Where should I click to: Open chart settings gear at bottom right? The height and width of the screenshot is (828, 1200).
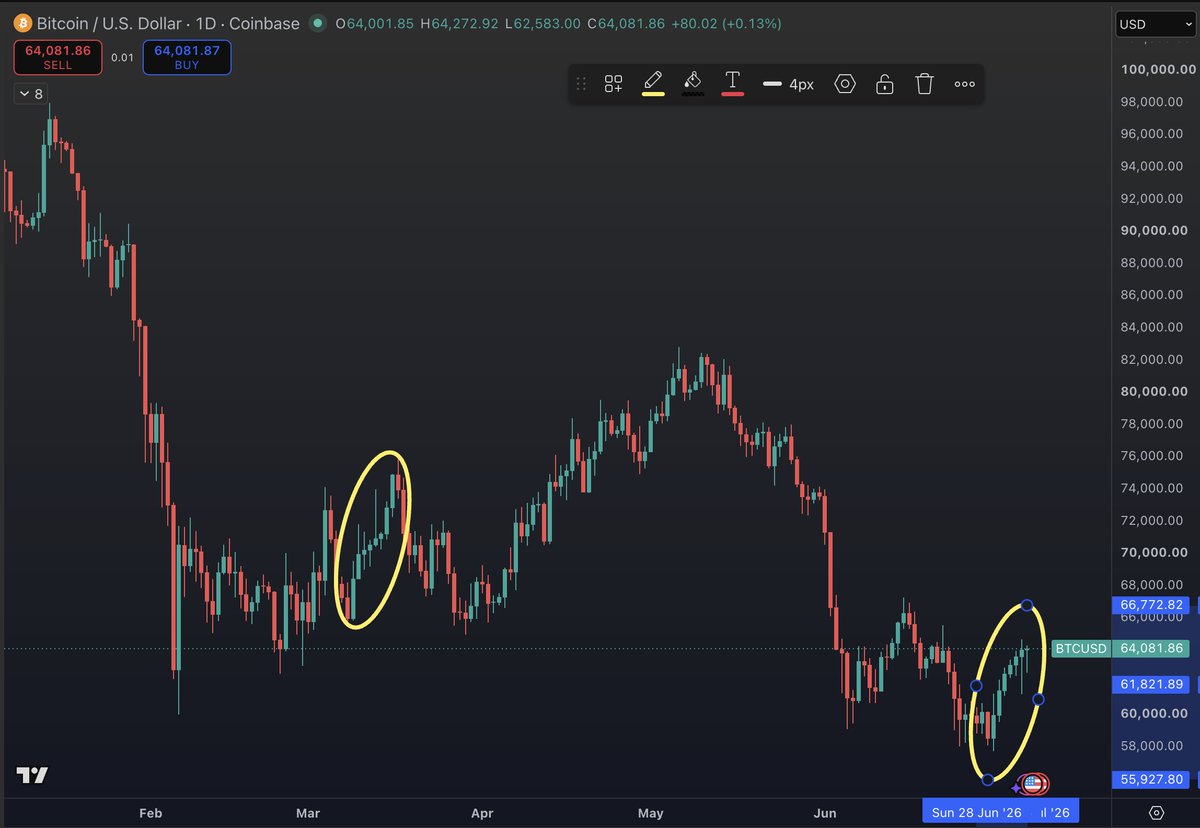coord(1157,812)
